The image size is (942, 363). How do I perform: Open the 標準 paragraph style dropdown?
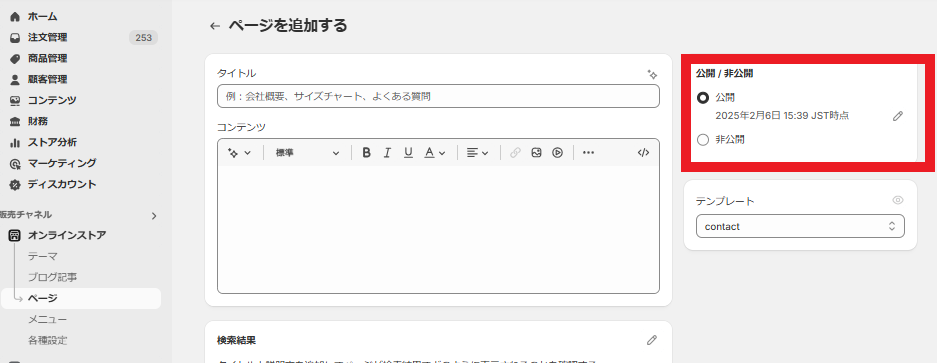tap(307, 153)
